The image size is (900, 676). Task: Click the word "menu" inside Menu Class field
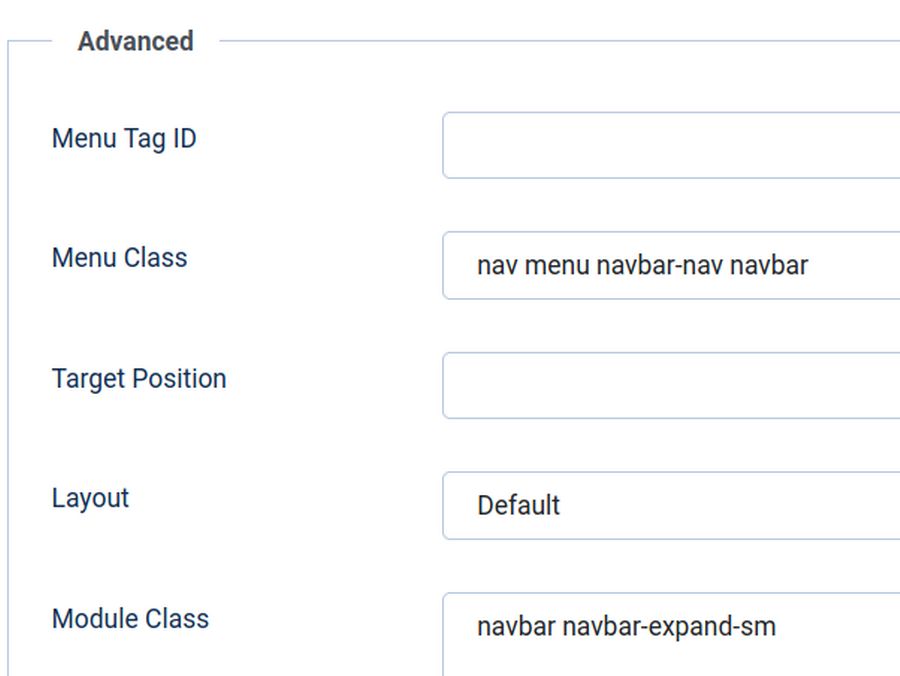click(x=556, y=266)
